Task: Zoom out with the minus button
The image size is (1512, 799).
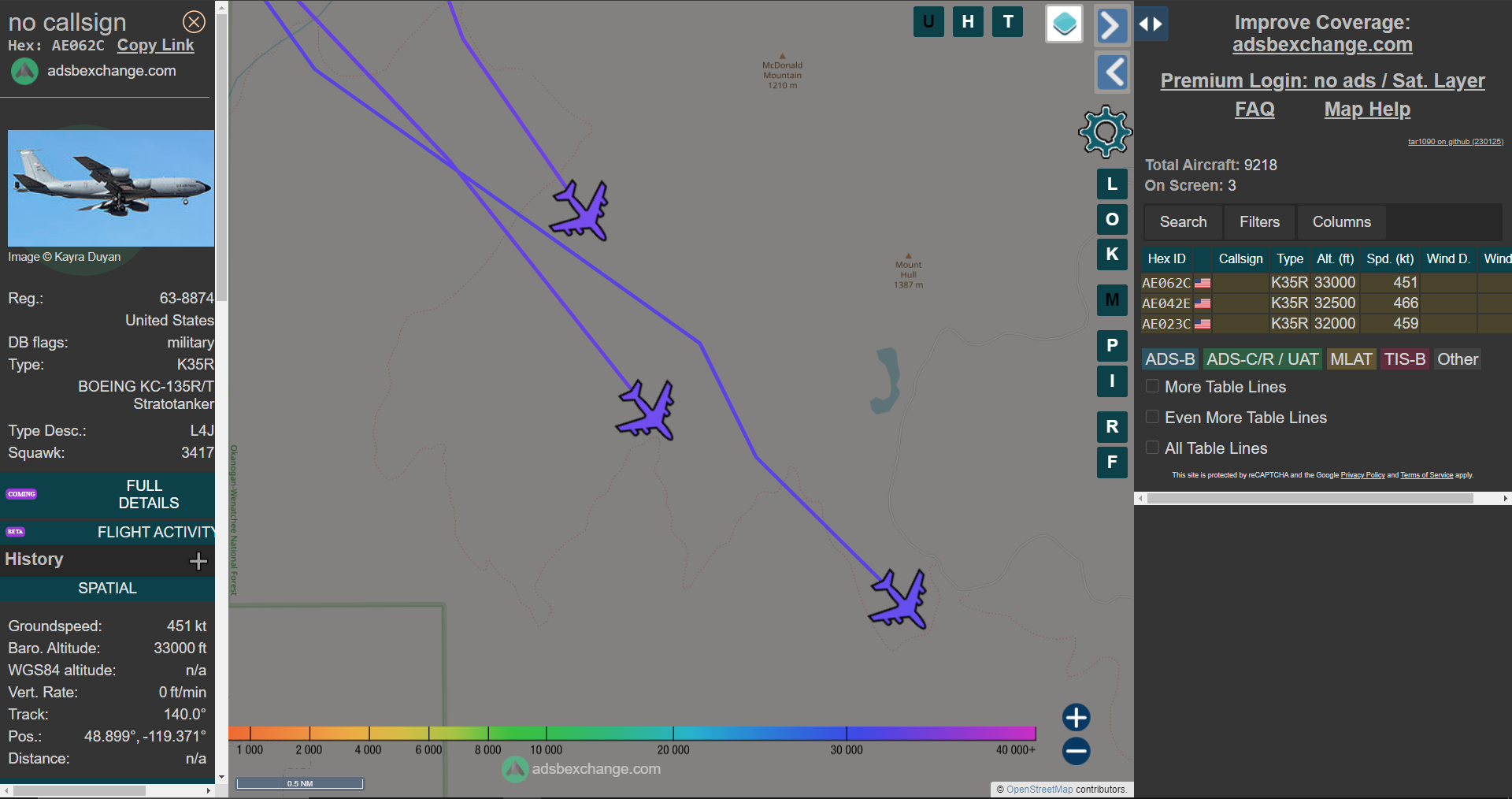Action: coord(1076,751)
